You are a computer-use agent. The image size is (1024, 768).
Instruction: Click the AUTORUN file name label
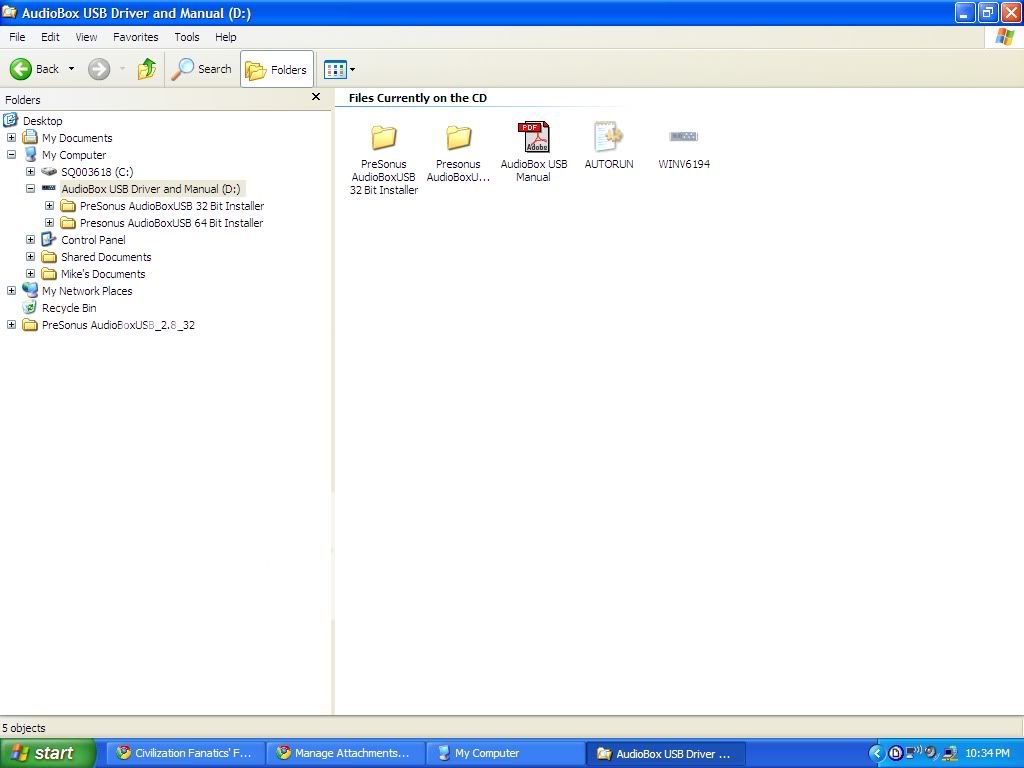coord(609,164)
